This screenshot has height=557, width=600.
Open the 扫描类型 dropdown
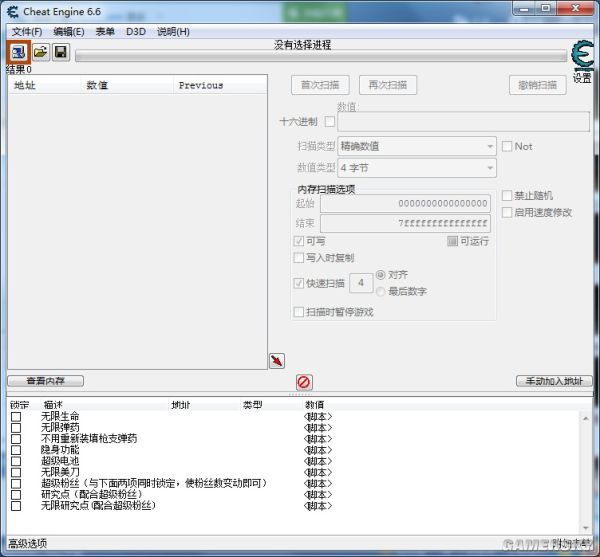coord(417,146)
